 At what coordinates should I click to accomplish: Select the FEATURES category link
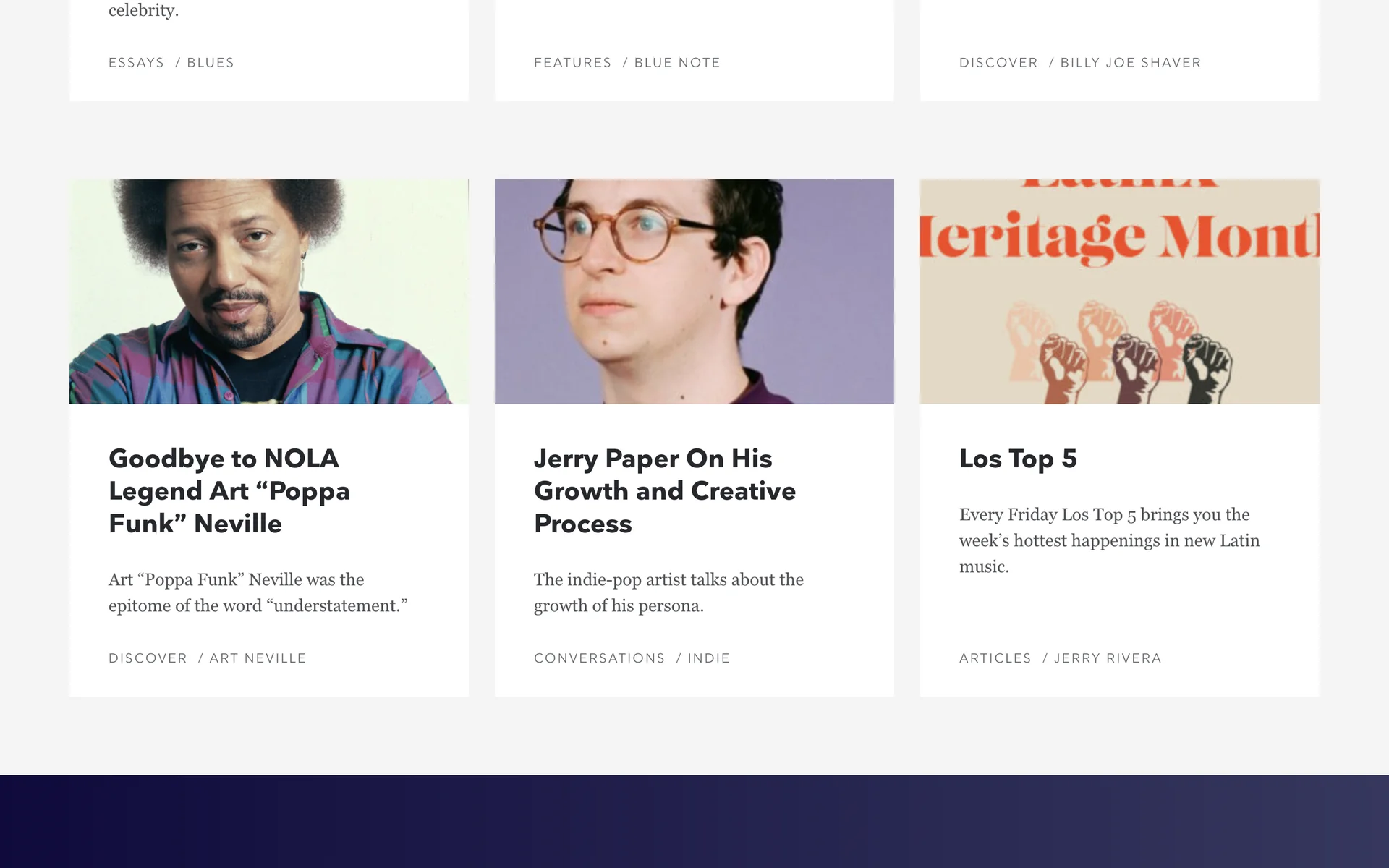pyautogui.click(x=572, y=63)
